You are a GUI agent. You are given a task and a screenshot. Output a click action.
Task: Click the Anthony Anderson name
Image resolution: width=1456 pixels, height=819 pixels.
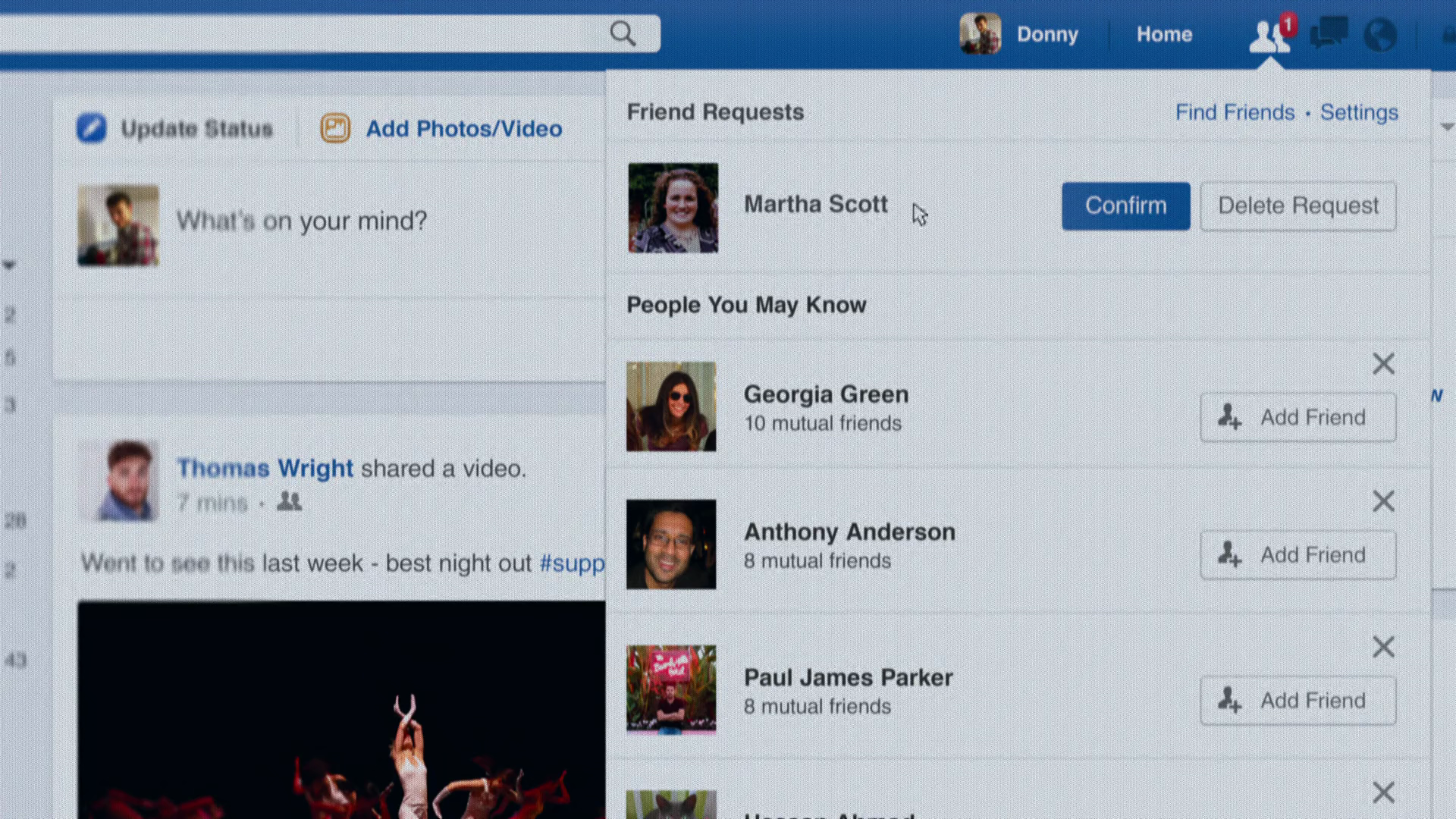coord(849,532)
